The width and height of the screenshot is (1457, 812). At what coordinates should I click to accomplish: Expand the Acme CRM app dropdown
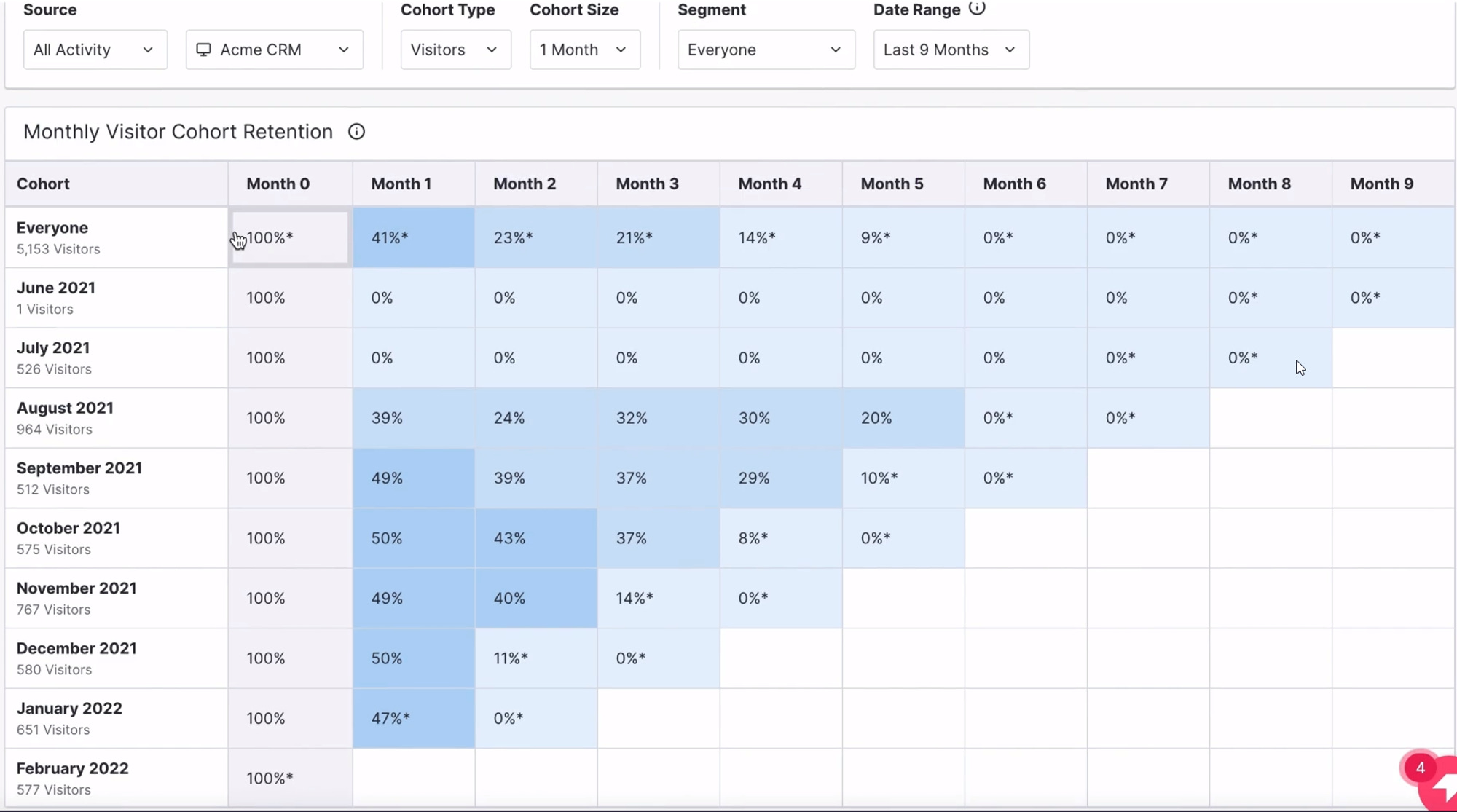[x=275, y=50]
